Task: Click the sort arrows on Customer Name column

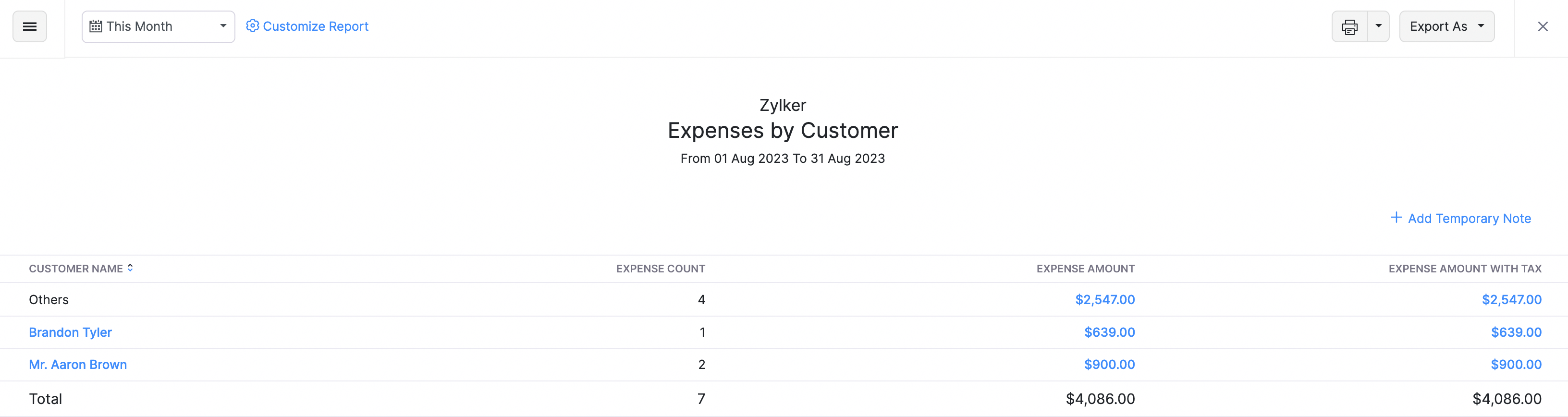Action: (x=130, y=267)
